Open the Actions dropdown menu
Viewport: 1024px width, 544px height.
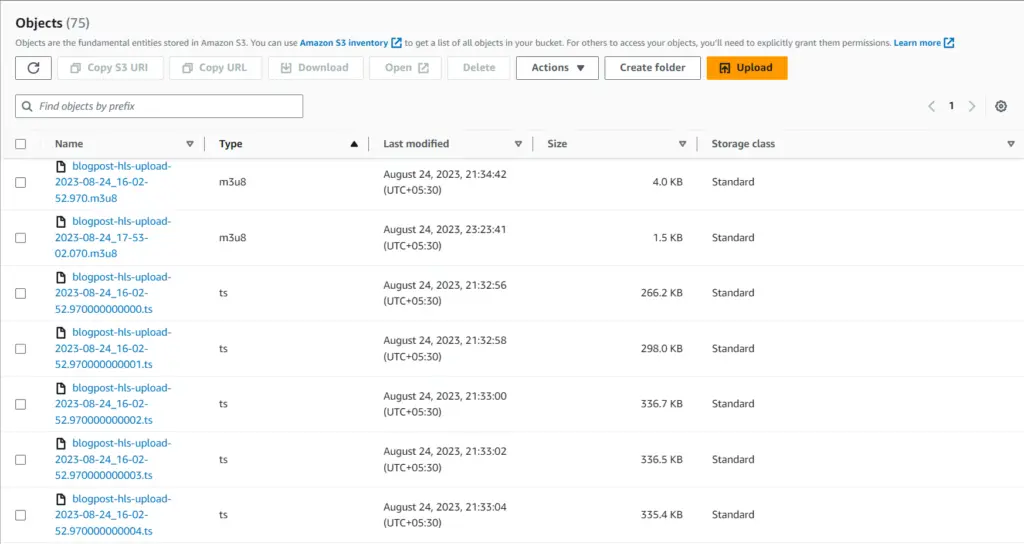(557, 68)
